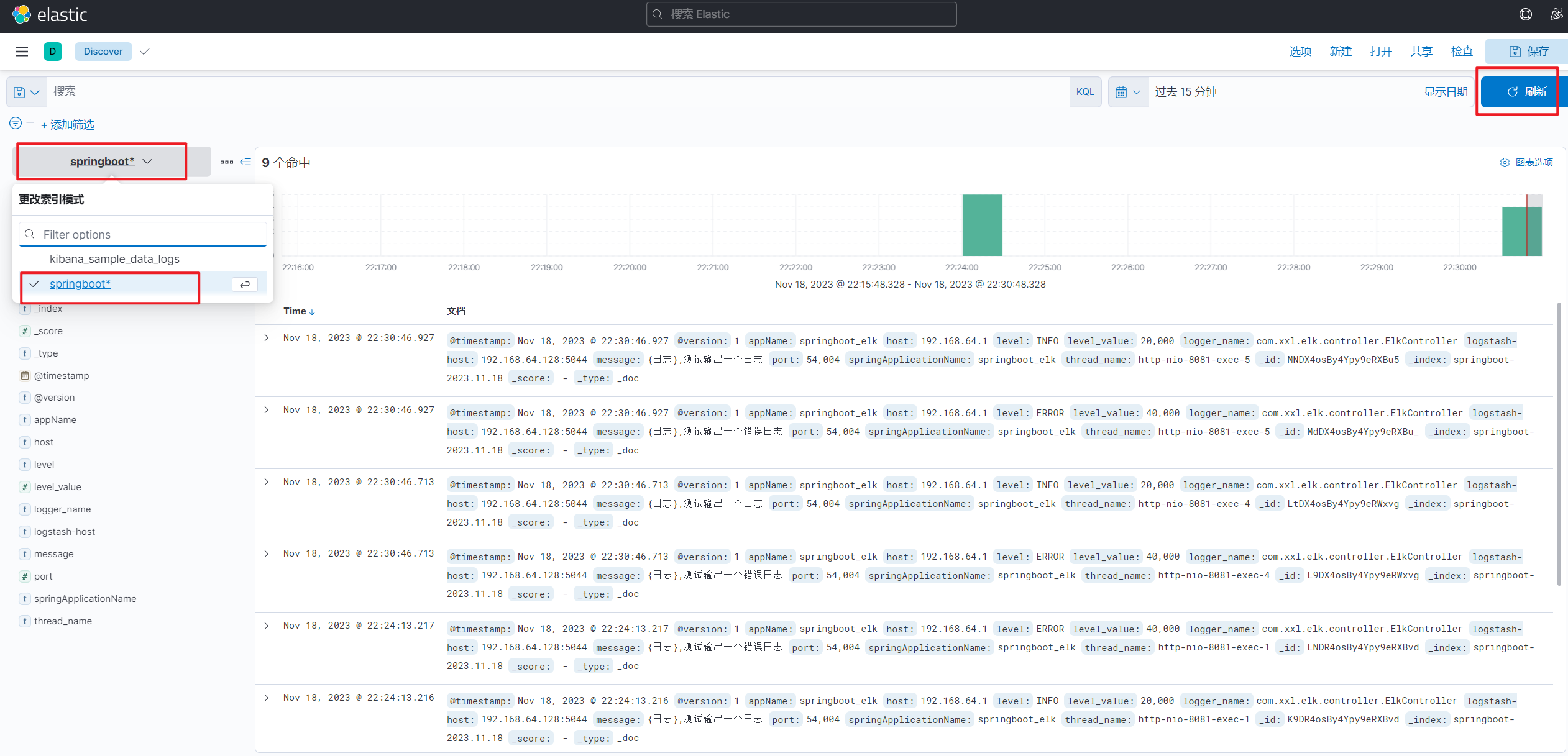The height and width of the screenshot is (756, 1568).
Task: Select the logstash-host field
Action: 65,532
